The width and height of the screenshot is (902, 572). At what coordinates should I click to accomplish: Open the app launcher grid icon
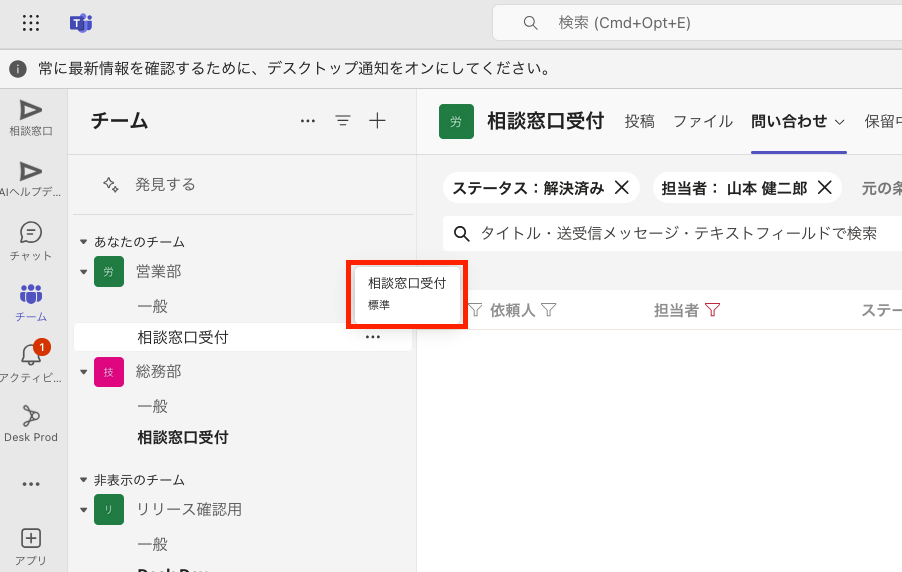[x=30, y=23]
